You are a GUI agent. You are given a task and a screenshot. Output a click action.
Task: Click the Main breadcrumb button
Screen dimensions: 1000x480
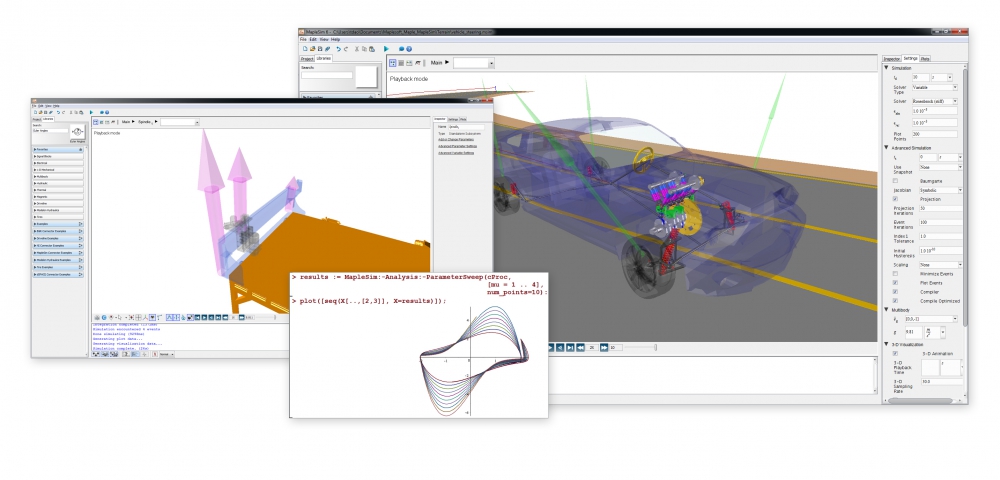tap(435, 63)
